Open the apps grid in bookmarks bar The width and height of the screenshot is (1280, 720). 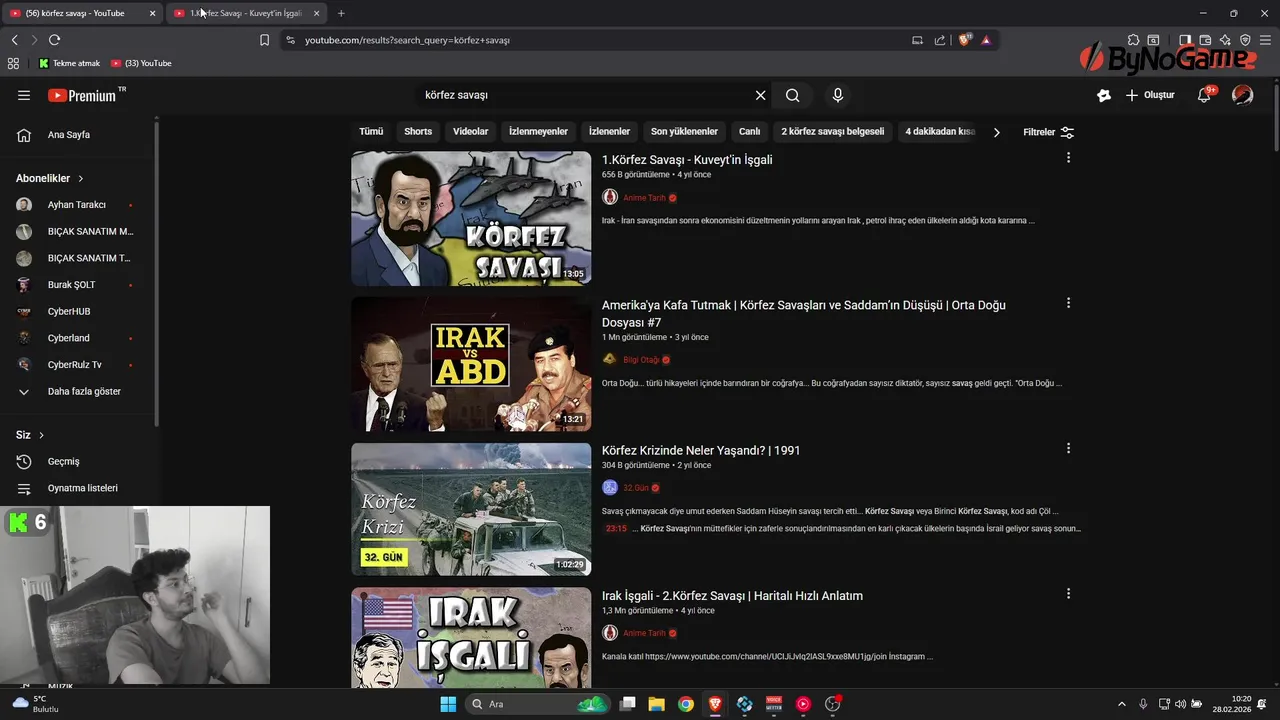[13, 63]
